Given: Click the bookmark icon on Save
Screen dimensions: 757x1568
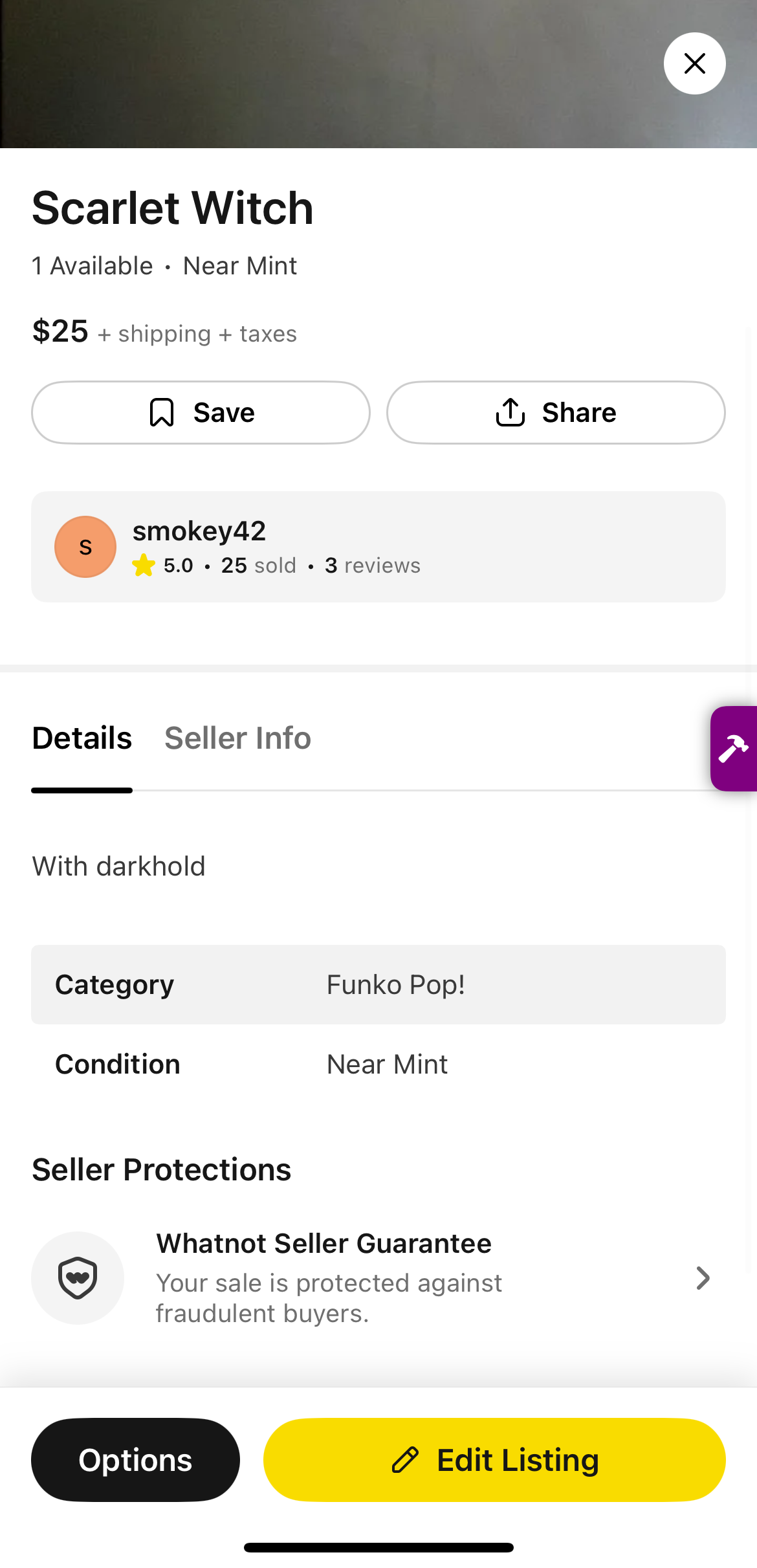Looking at the screenshot, I should point(162,412).
